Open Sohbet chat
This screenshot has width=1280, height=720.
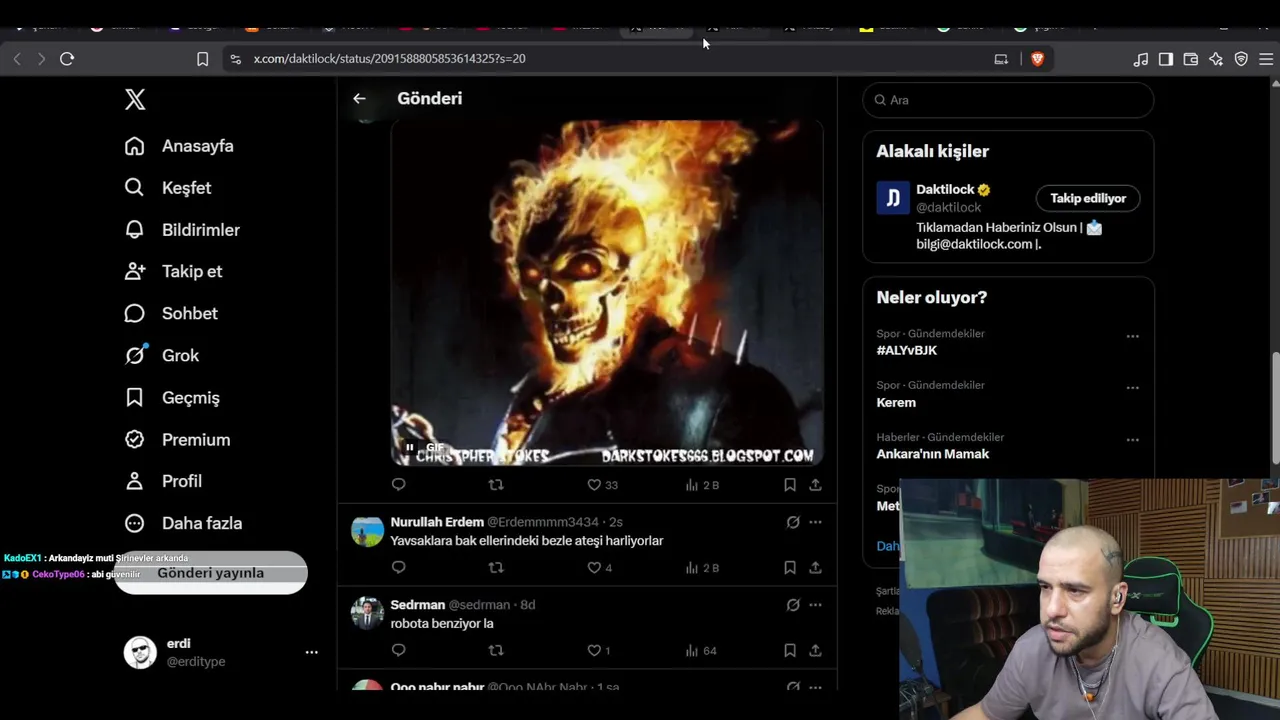171,313
